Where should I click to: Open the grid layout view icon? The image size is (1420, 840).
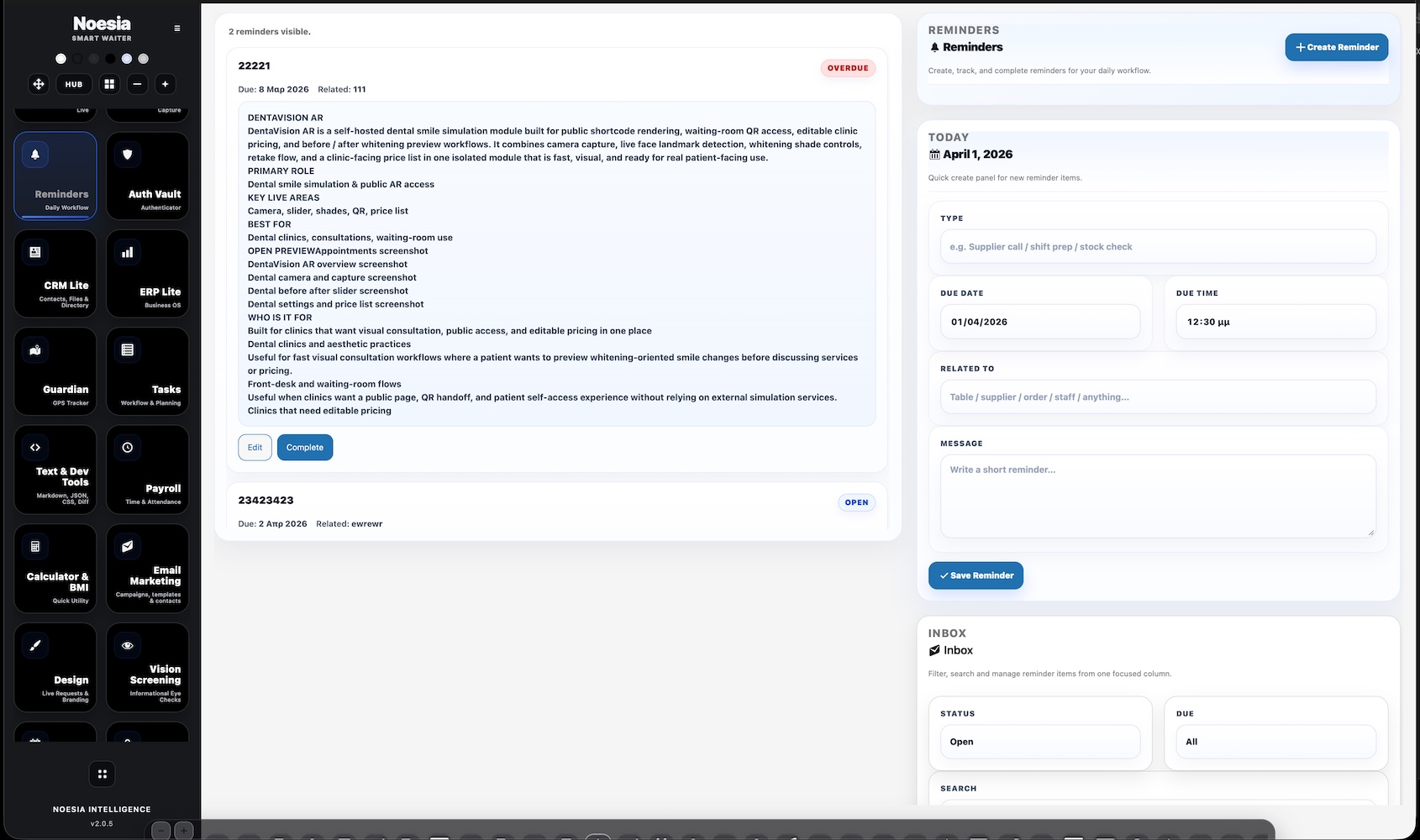point(109,84)
